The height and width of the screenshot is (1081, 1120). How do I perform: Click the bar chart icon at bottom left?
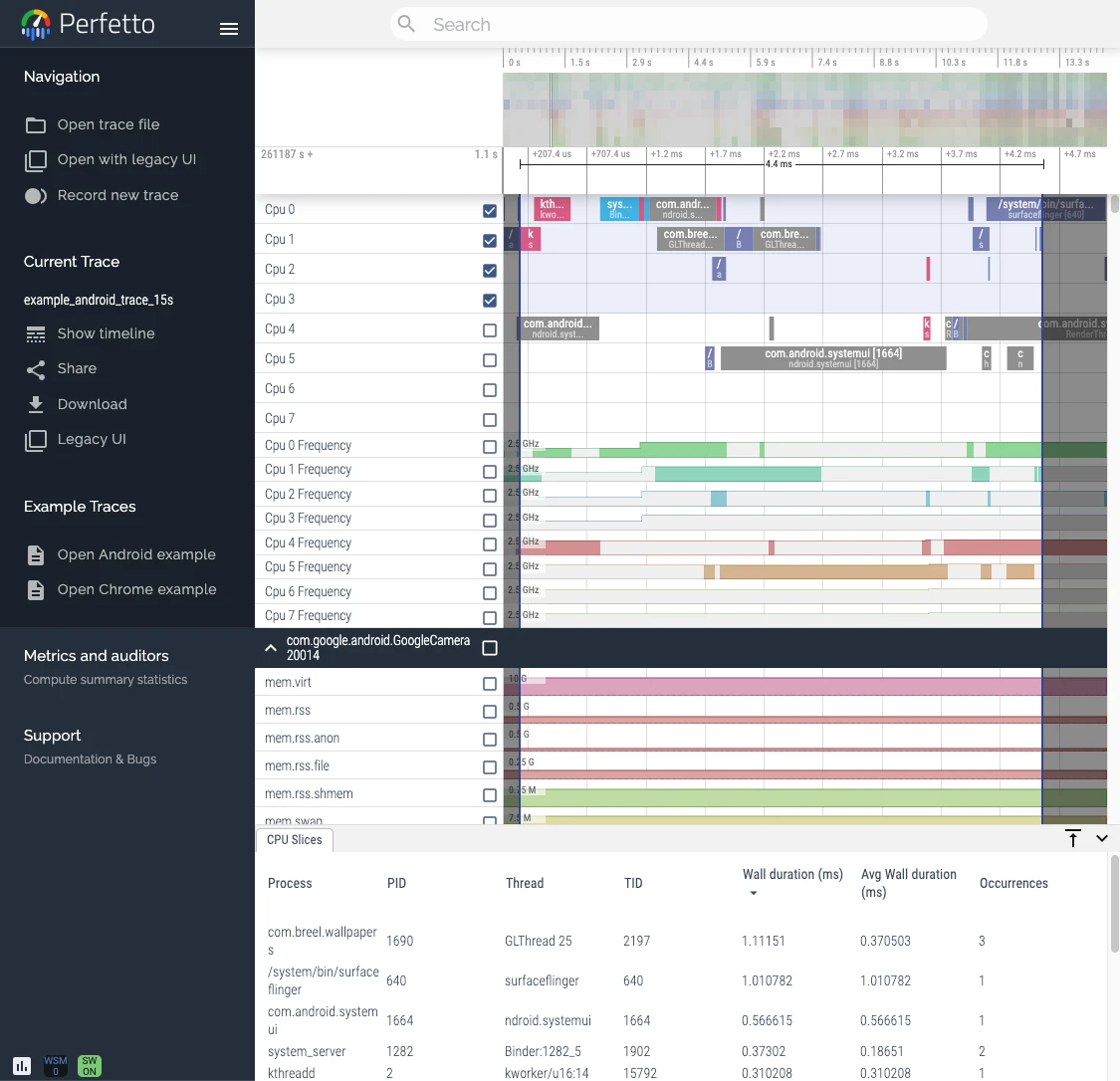(x=22, y=1065)
